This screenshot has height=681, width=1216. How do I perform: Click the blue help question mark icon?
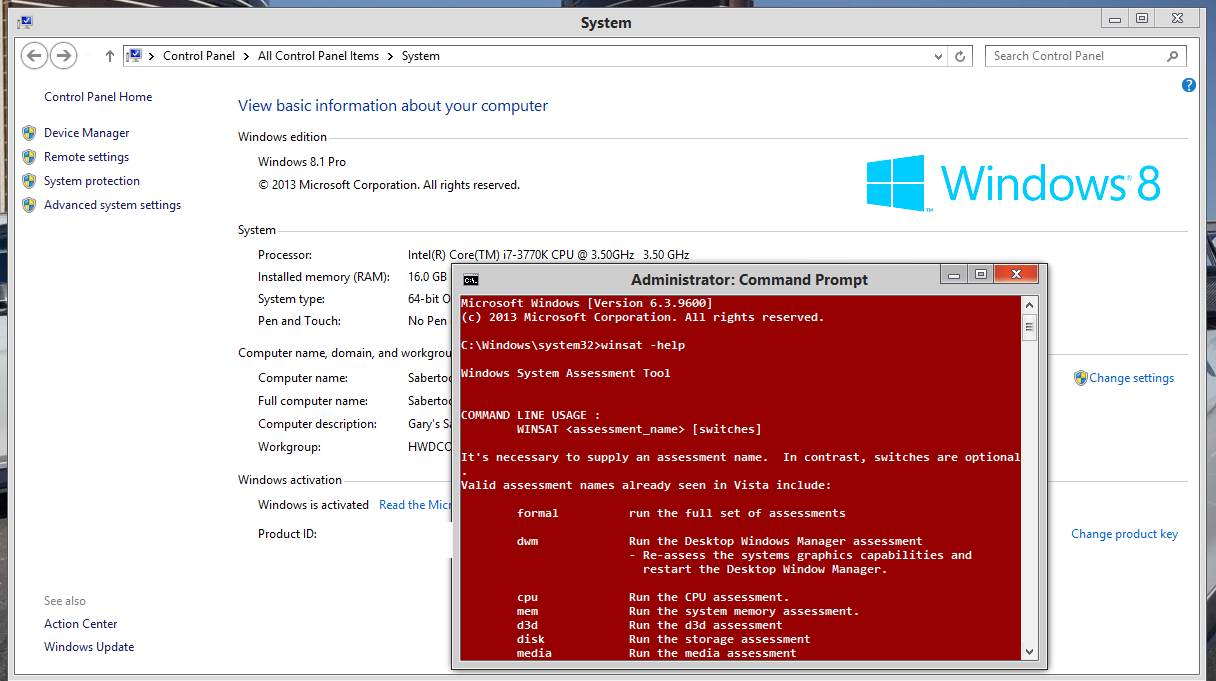tap(1188, 85)
